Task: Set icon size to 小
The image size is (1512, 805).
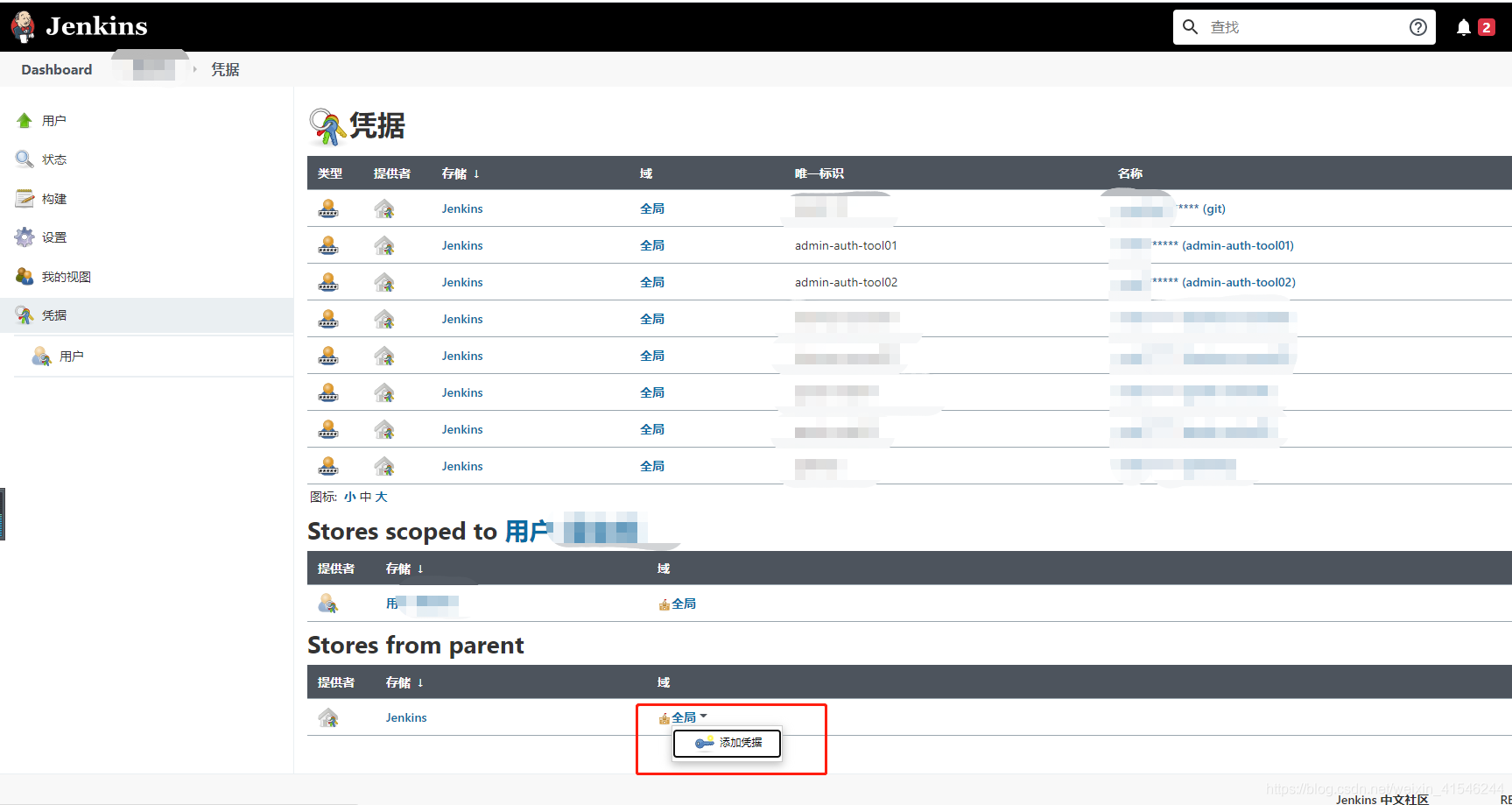Action: (350, 497)
